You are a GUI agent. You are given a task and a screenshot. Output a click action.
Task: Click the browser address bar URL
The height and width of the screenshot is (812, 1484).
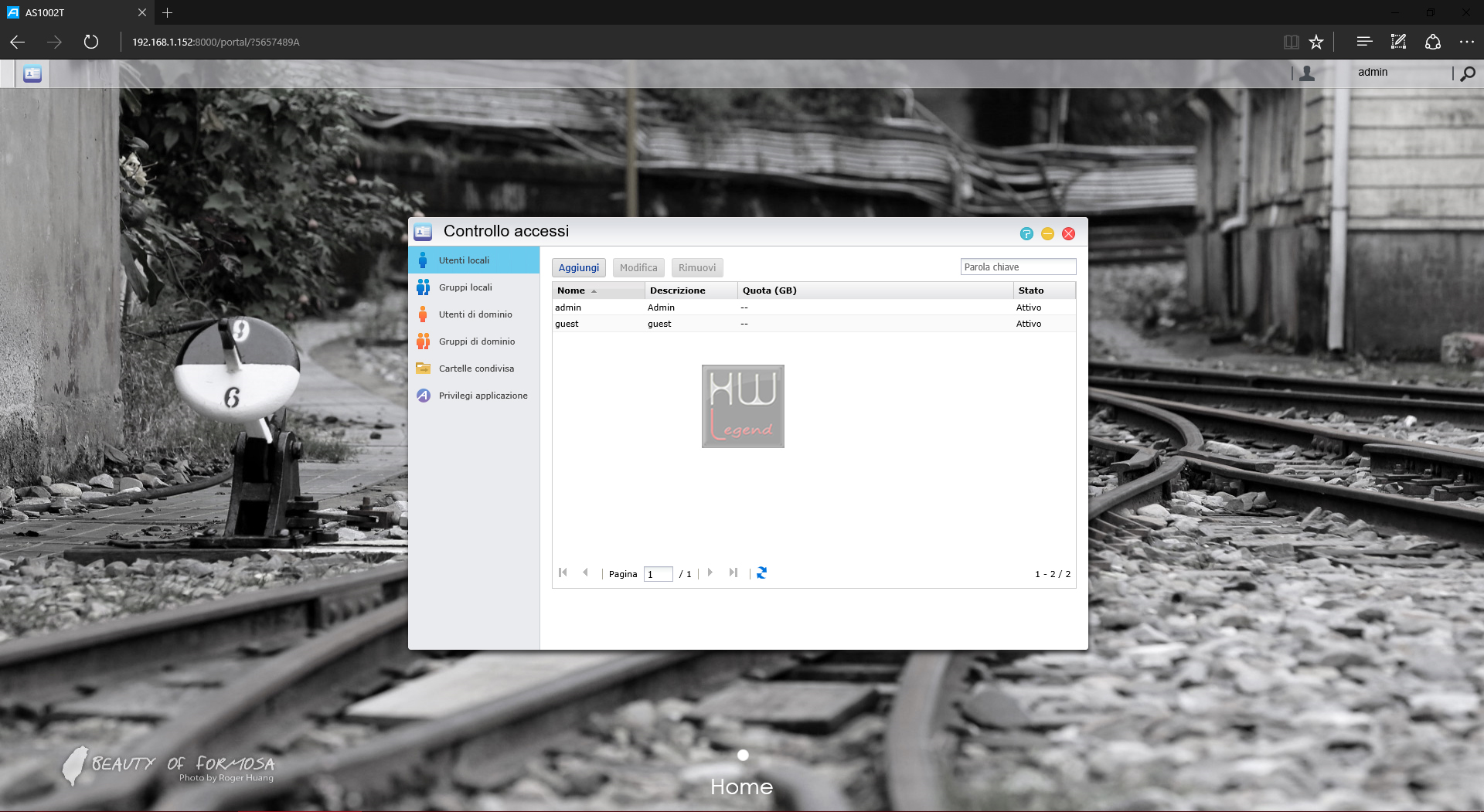(216, 42)
